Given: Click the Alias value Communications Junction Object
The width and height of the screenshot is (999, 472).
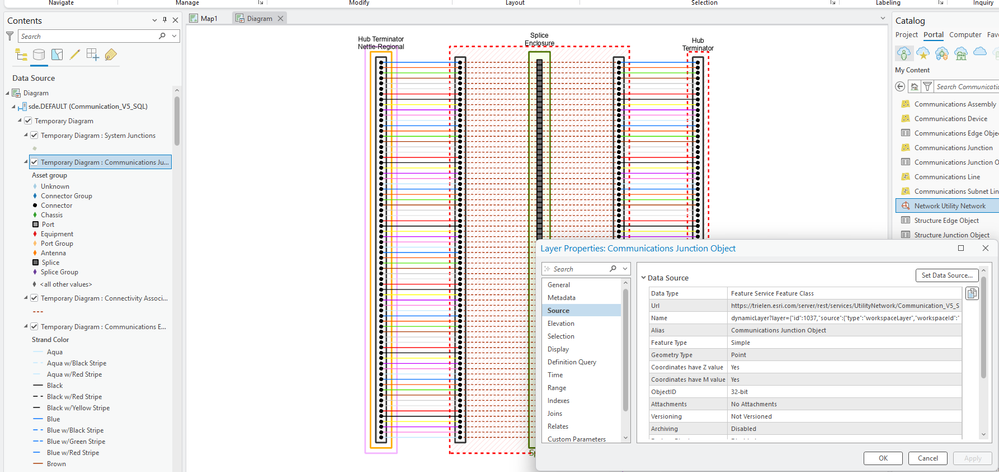Looking at the screenshot, I should click(x=778, y=330).
